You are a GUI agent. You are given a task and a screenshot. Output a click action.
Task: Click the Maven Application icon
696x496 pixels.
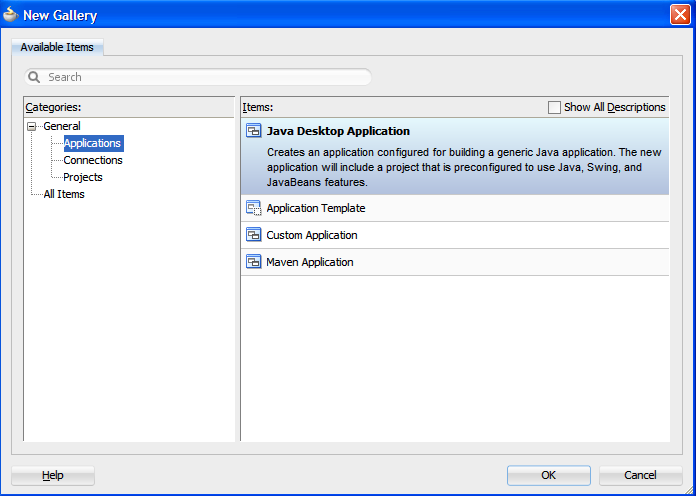[x=254, y=262]
